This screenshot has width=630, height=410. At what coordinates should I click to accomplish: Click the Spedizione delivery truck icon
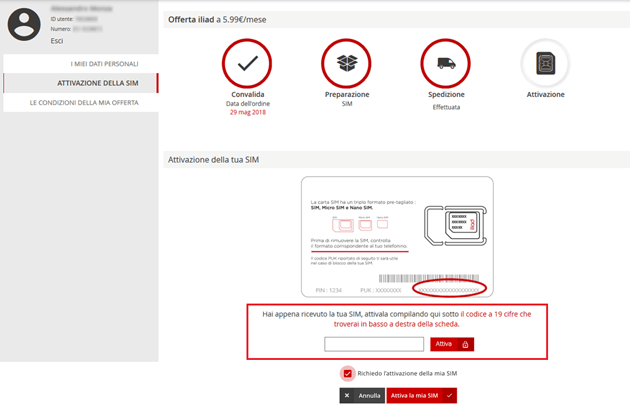445,63
